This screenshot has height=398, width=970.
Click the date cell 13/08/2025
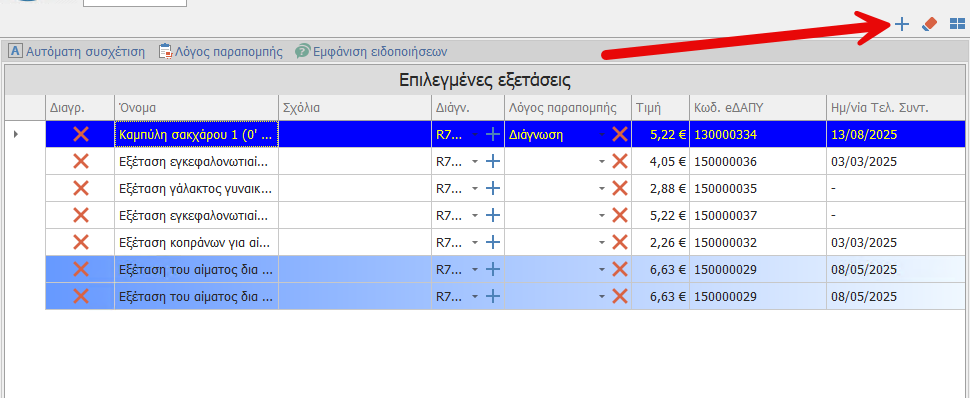coord(895,134)
